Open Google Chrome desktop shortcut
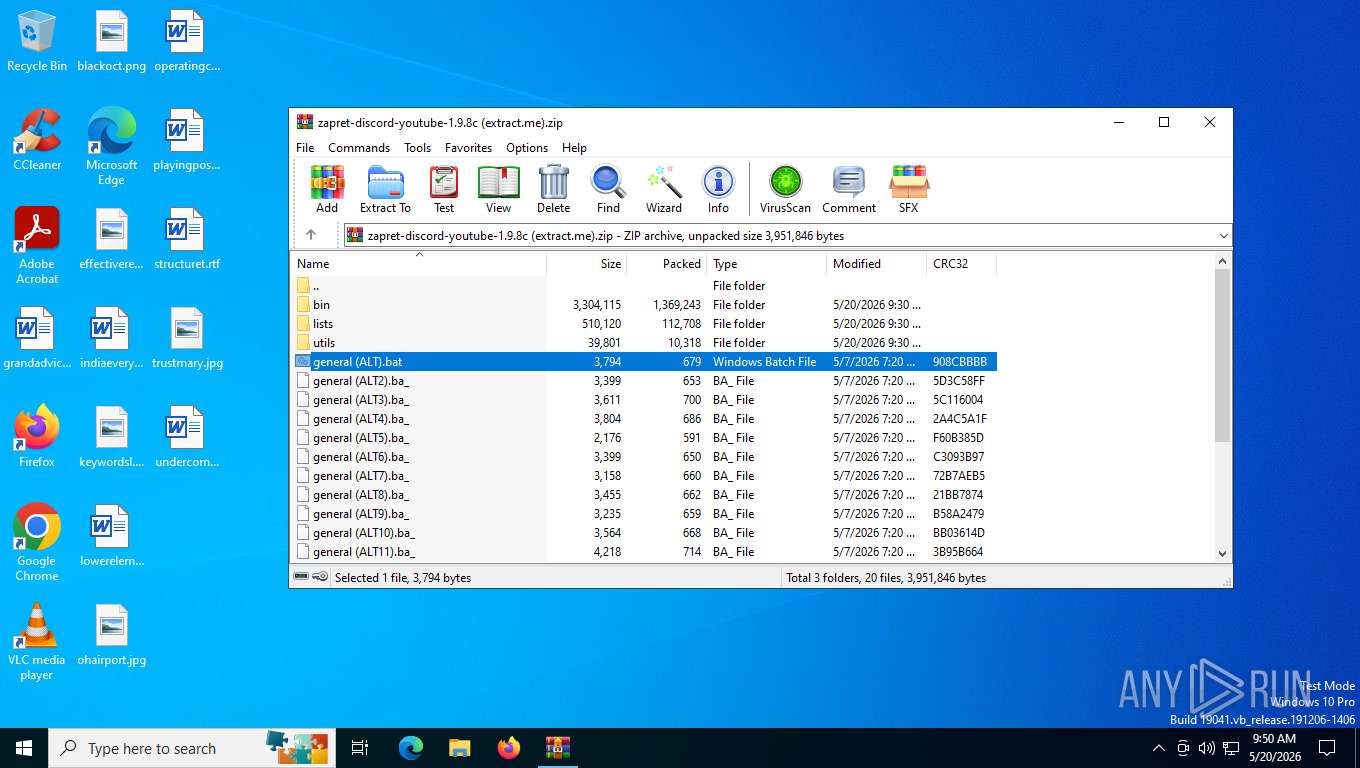 point(37,542)
